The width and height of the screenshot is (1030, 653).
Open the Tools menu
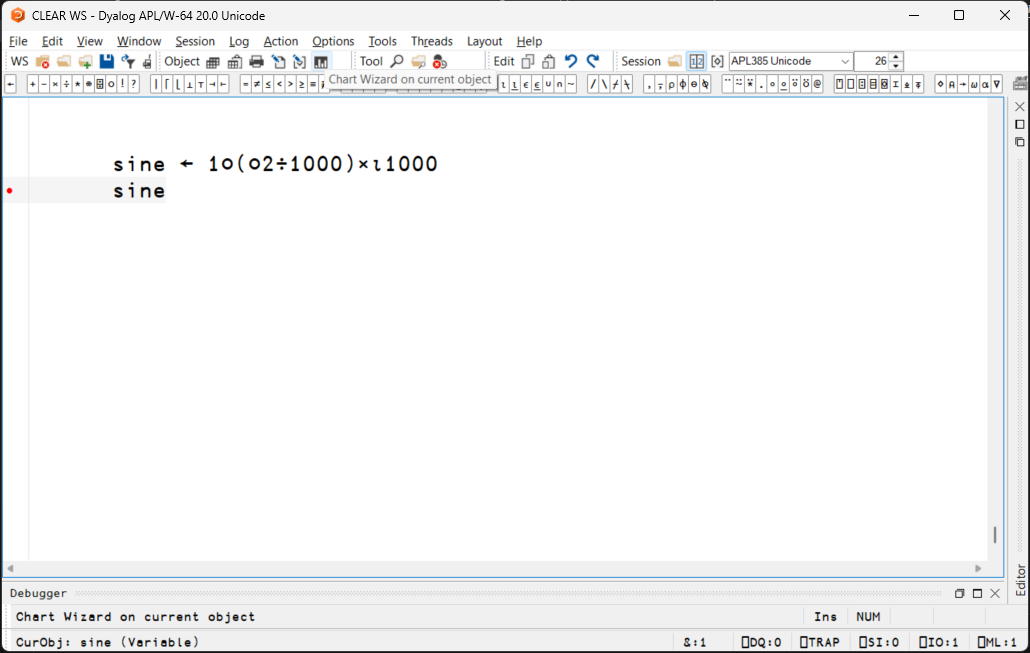tap(382, 41)
